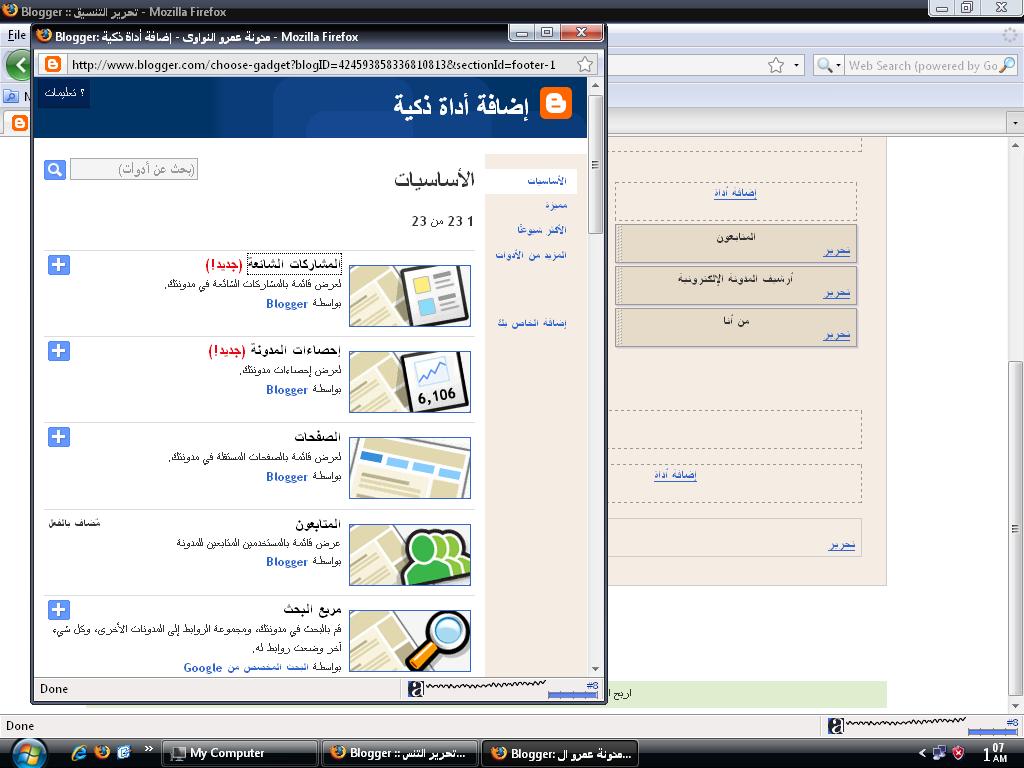Click the red security shield tray icon
The image size is (1024, 768).
[958, 753]
